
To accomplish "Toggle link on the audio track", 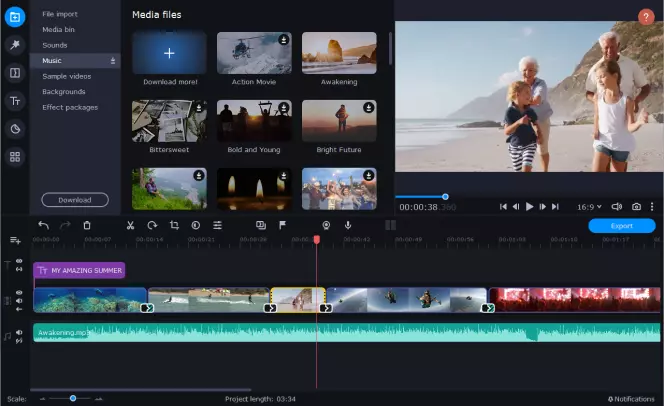I will [19, 340].
